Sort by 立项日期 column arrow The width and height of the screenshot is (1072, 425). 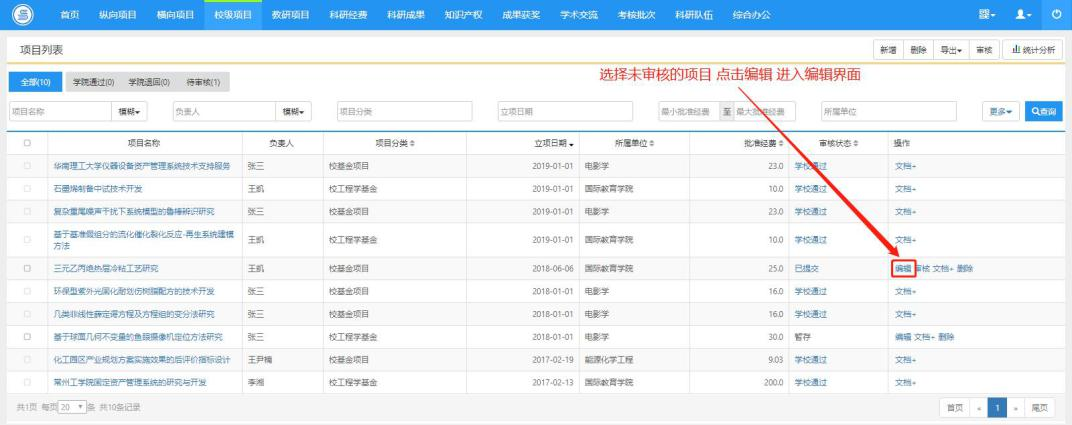click(x=571, y=144)
